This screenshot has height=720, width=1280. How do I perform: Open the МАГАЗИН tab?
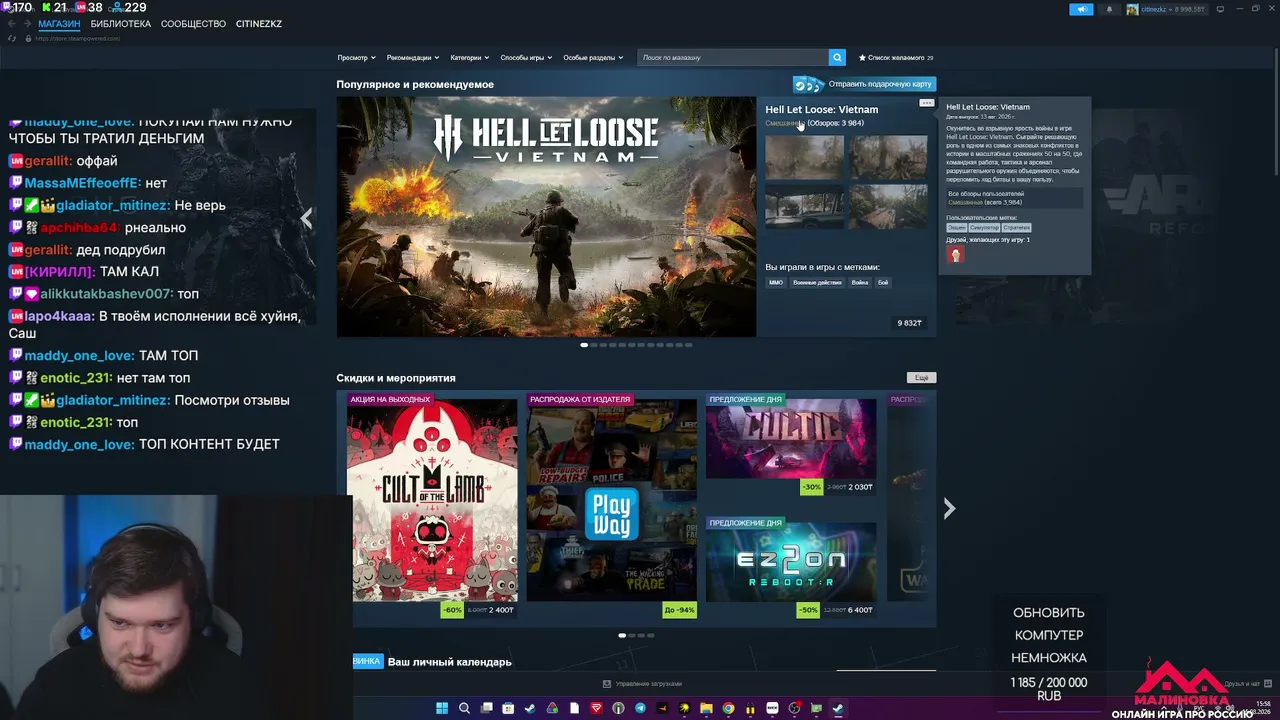59,24
